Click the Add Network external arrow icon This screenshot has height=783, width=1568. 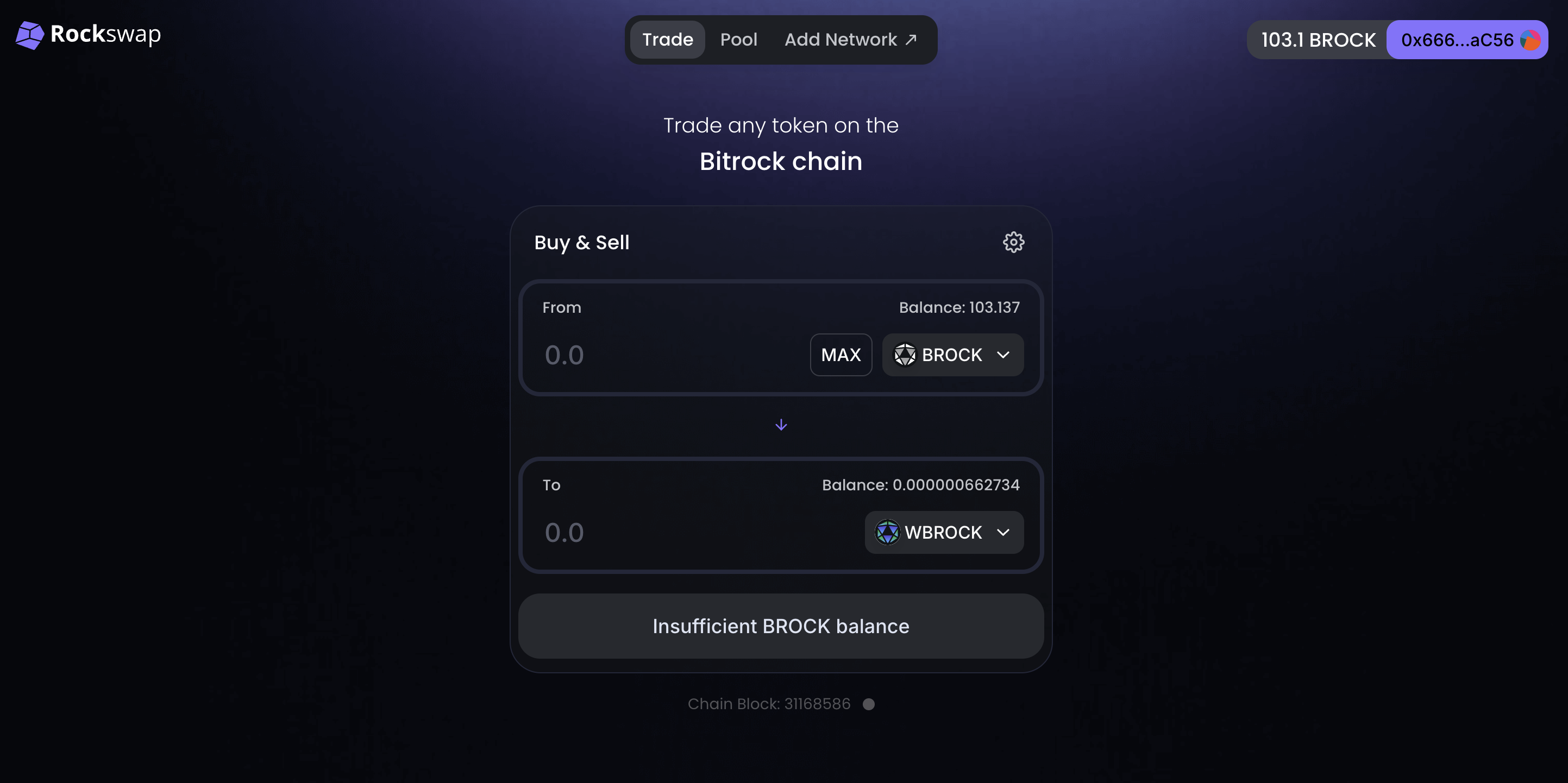click(911, 40)
